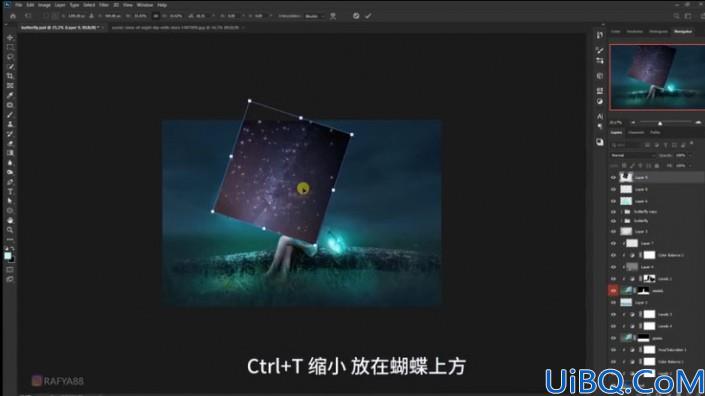Toggle visibility of the grass layer
This screenshot has height=396, width=705.
click(x=613, y=338)
